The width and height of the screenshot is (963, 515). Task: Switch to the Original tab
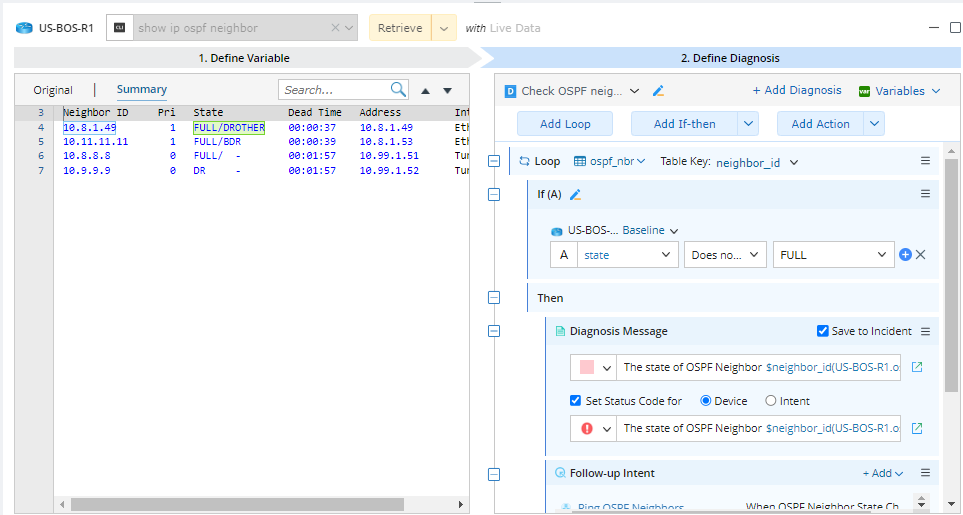53,90
